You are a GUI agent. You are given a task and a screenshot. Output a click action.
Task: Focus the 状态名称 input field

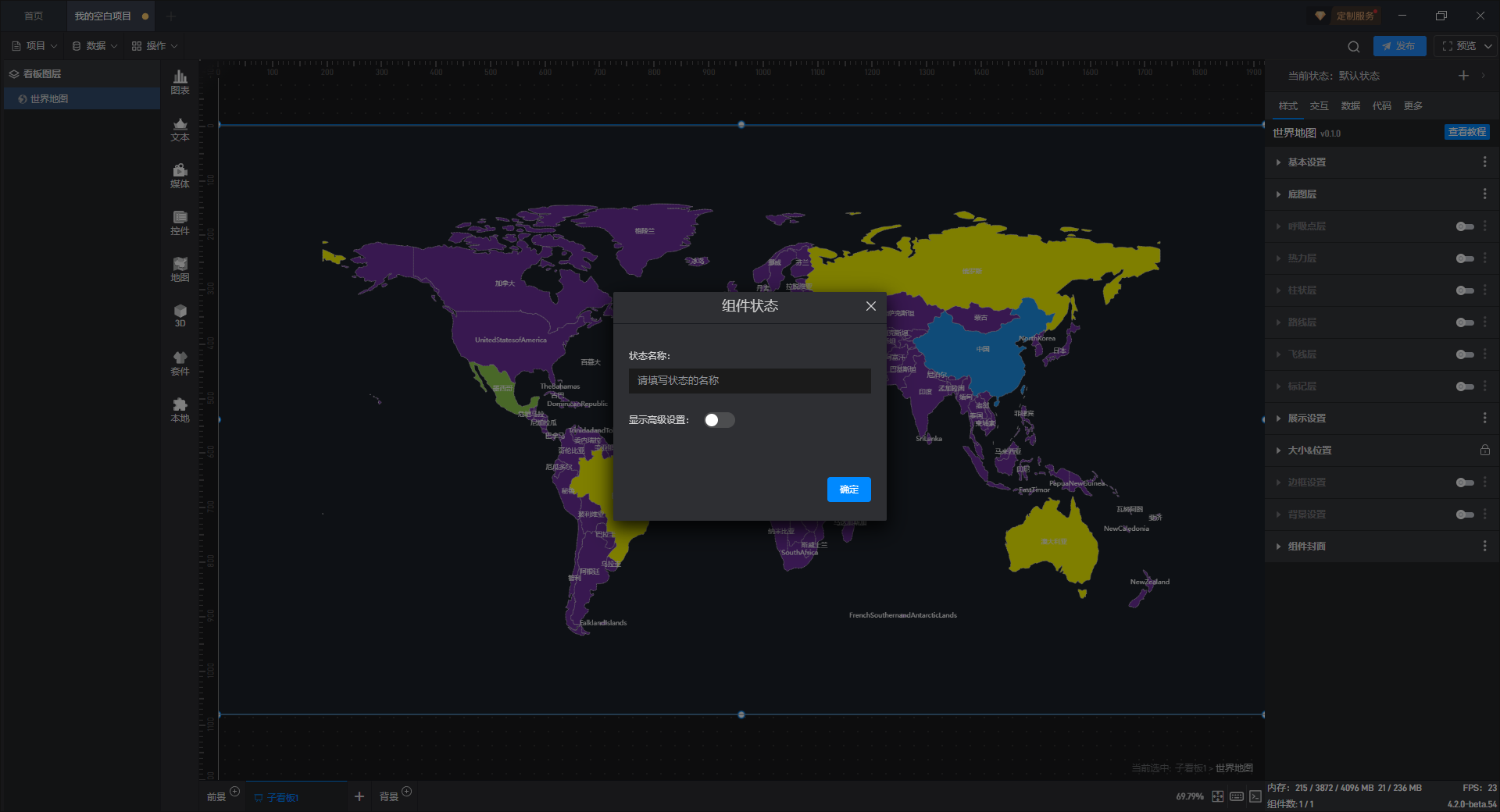749,381
